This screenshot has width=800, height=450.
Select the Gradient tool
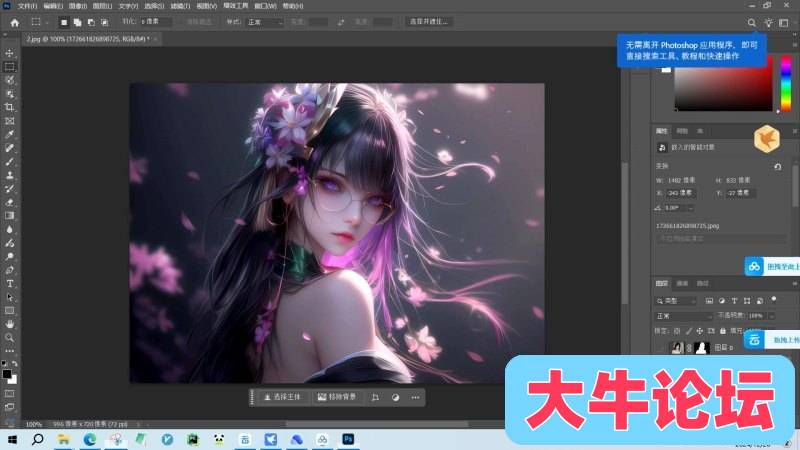(9, 216)
